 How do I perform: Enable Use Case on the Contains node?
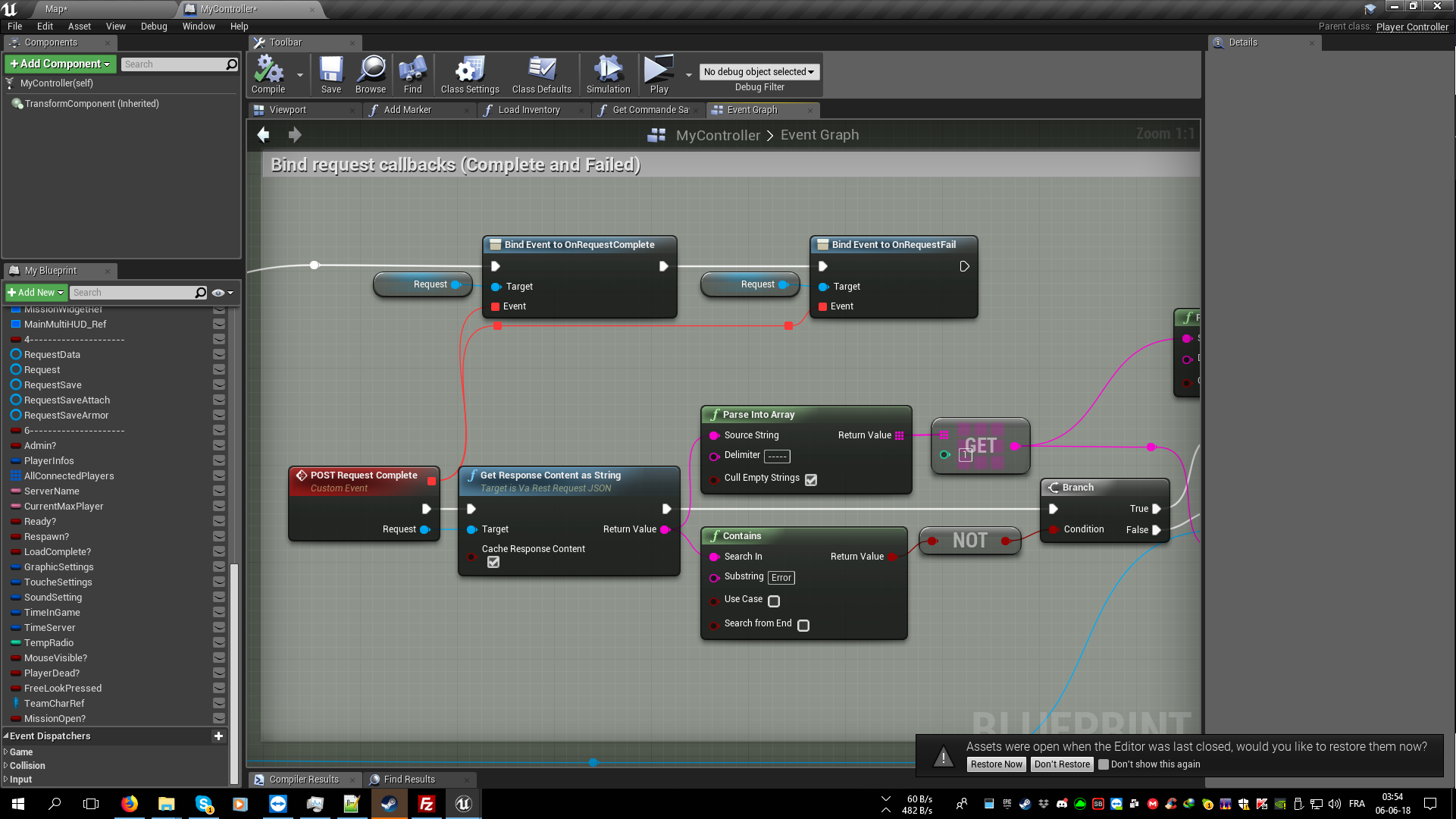tap(774, 601)
